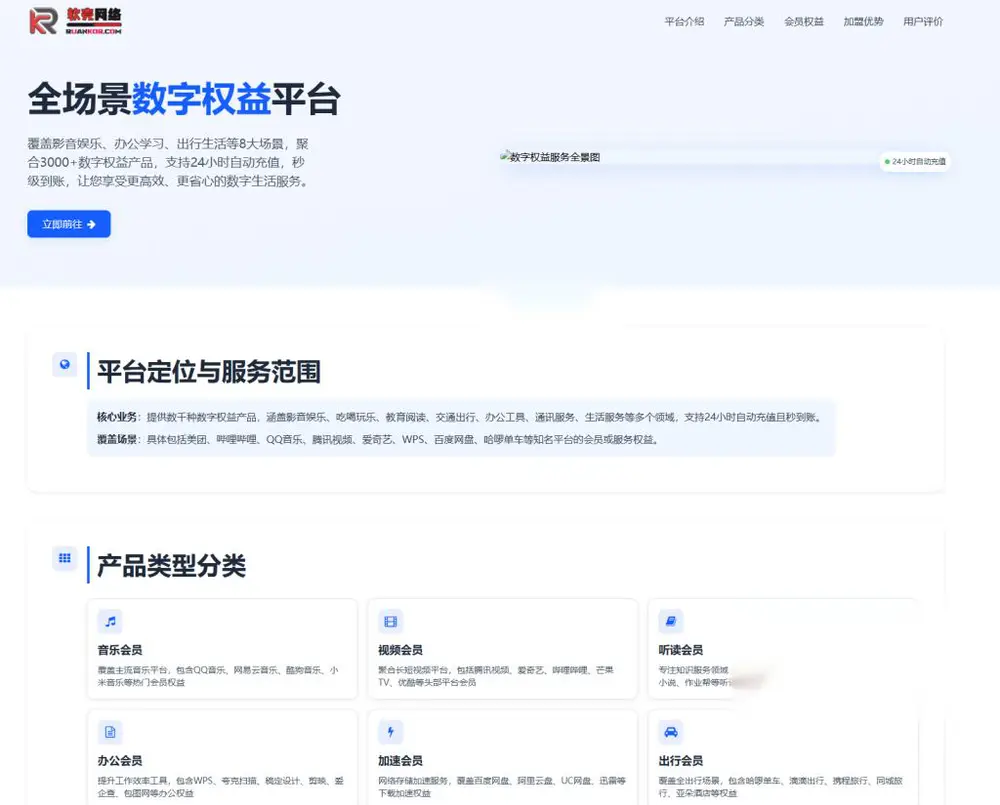
Task: Open 平台介绍 nav item
Action: [684, 22]
